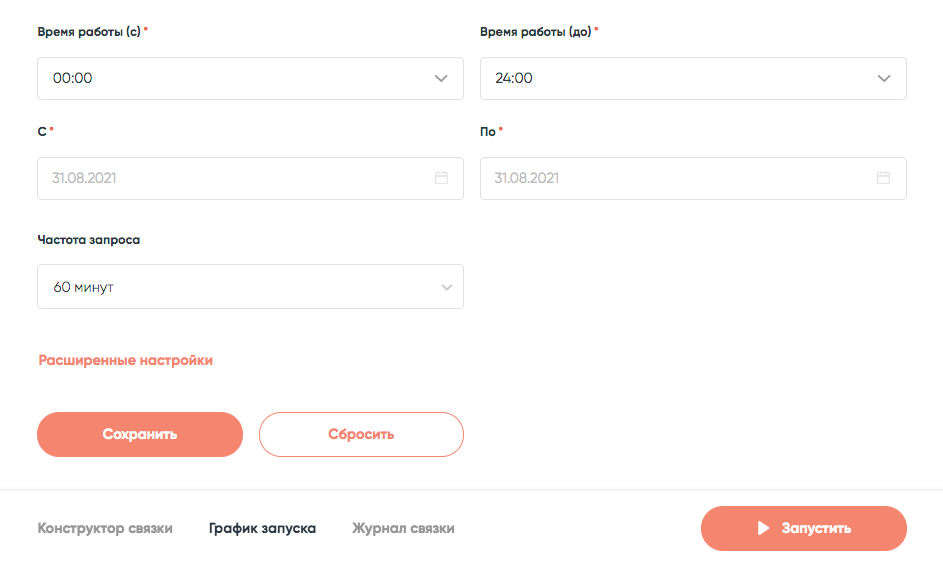Open the "Частота запроса" dropdown arrow
The width and height of the screenshot is (943, 565).
click(446, 288)
